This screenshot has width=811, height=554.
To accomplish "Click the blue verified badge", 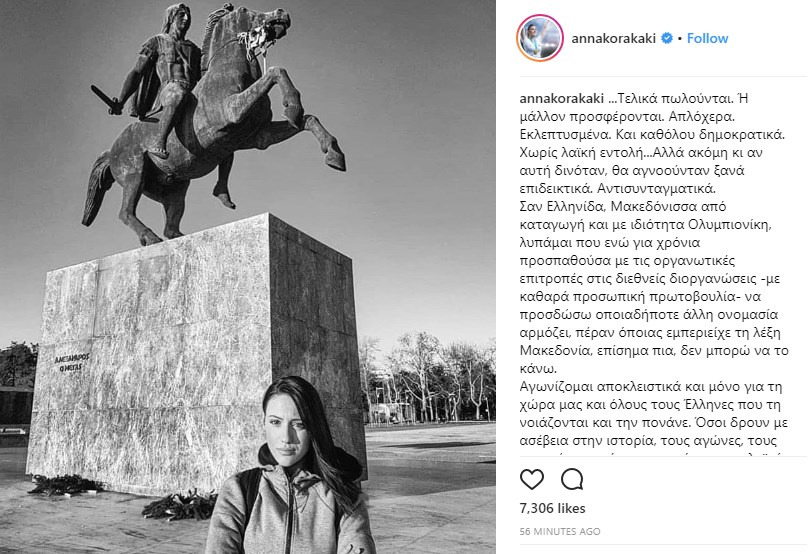I will click(x=667, y=38).
